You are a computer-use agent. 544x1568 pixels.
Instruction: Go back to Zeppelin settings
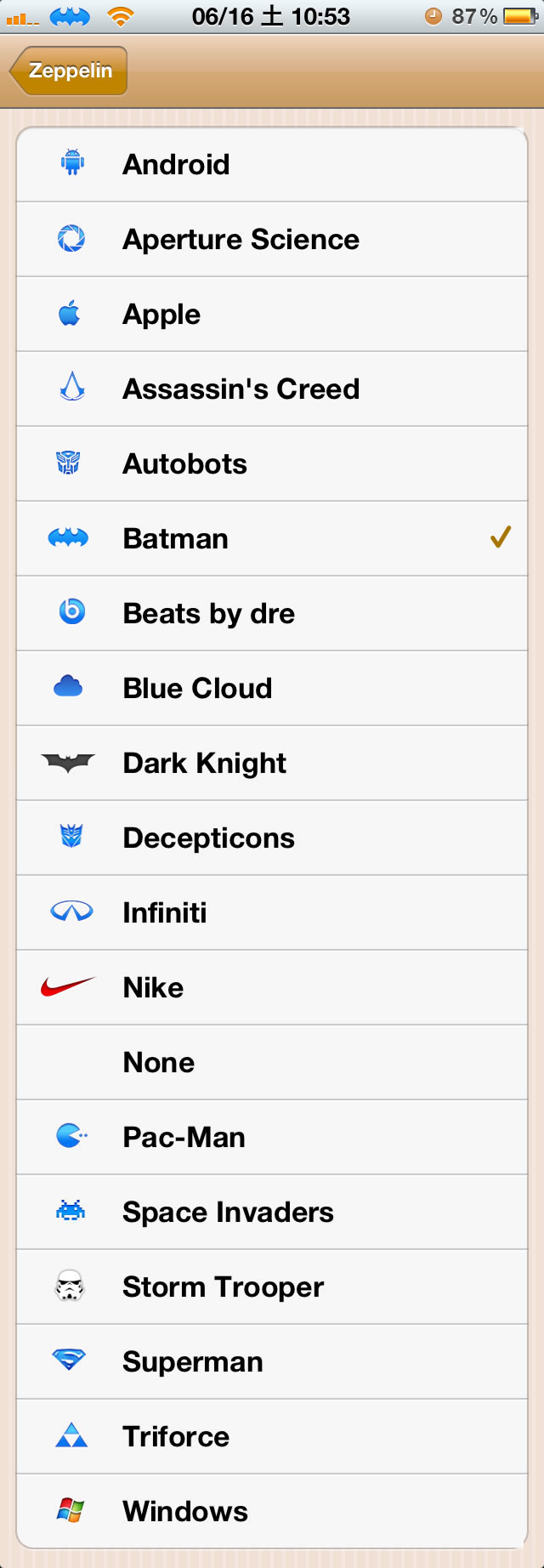[x=68, y=71]
